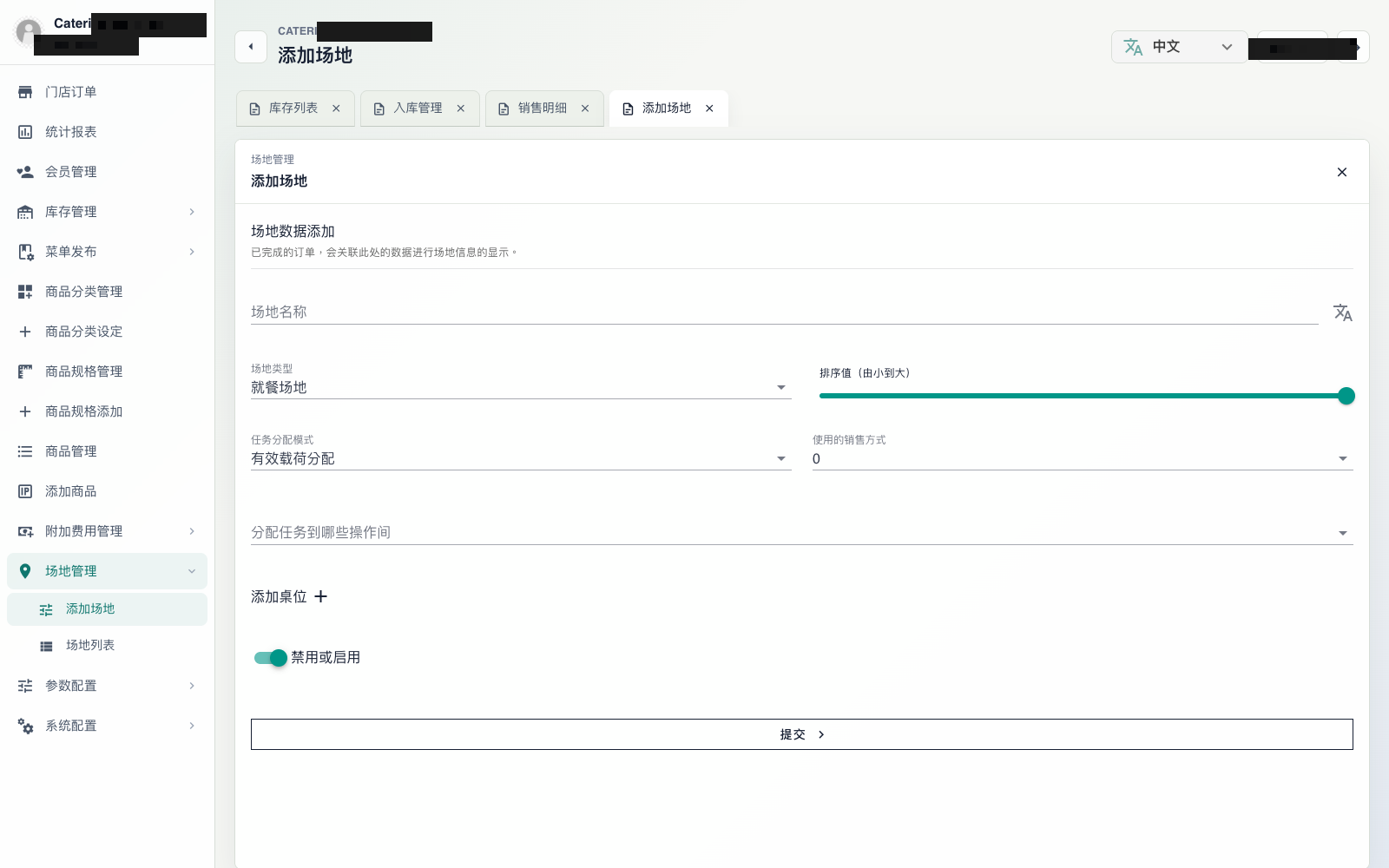
Task: Click the 附加费用管理 money icon
Action: point(25,531)
